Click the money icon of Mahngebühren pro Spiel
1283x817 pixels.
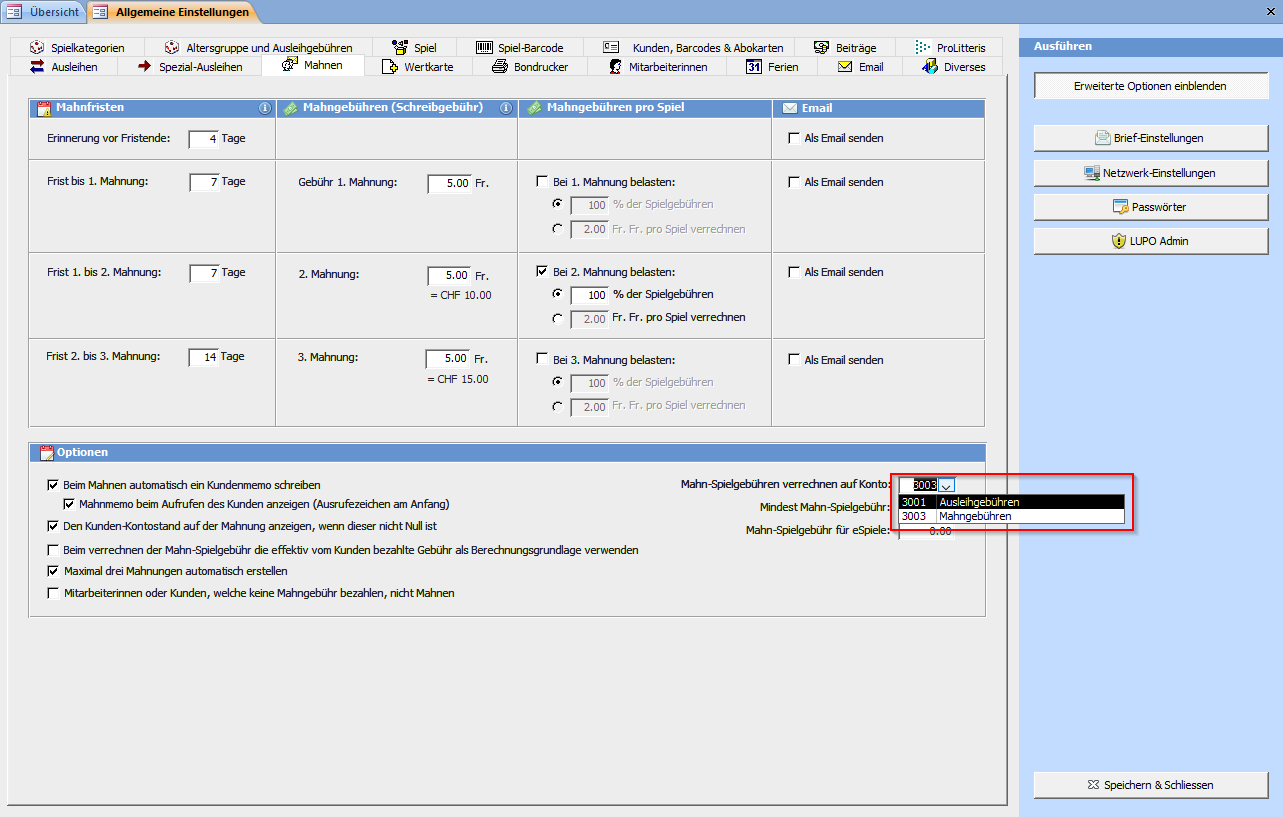tap(535, 108)
